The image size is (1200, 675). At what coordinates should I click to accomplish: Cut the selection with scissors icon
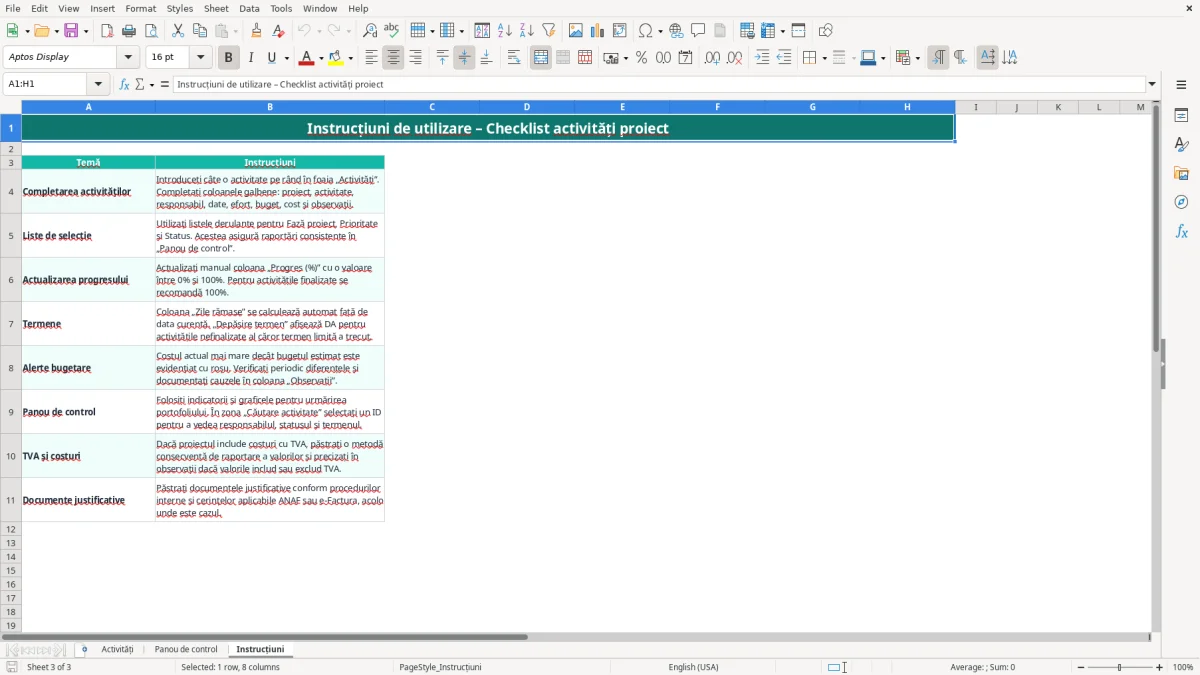[178, 31]
